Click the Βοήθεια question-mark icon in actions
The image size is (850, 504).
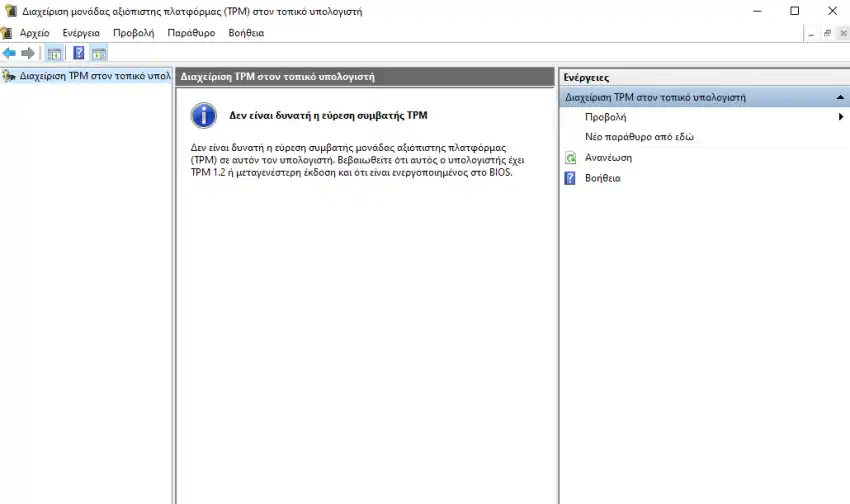[x=570, y=178]
